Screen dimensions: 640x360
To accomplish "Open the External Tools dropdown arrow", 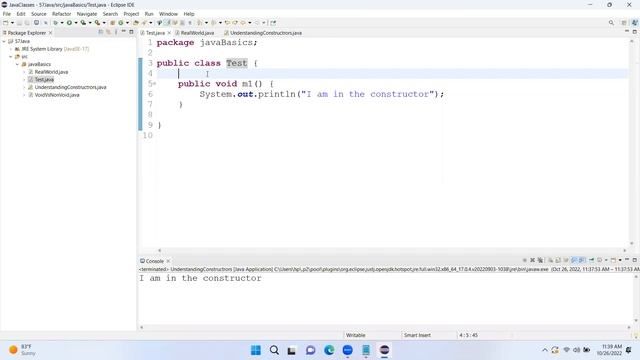I will pyautogui.click(x=104, y=23).
